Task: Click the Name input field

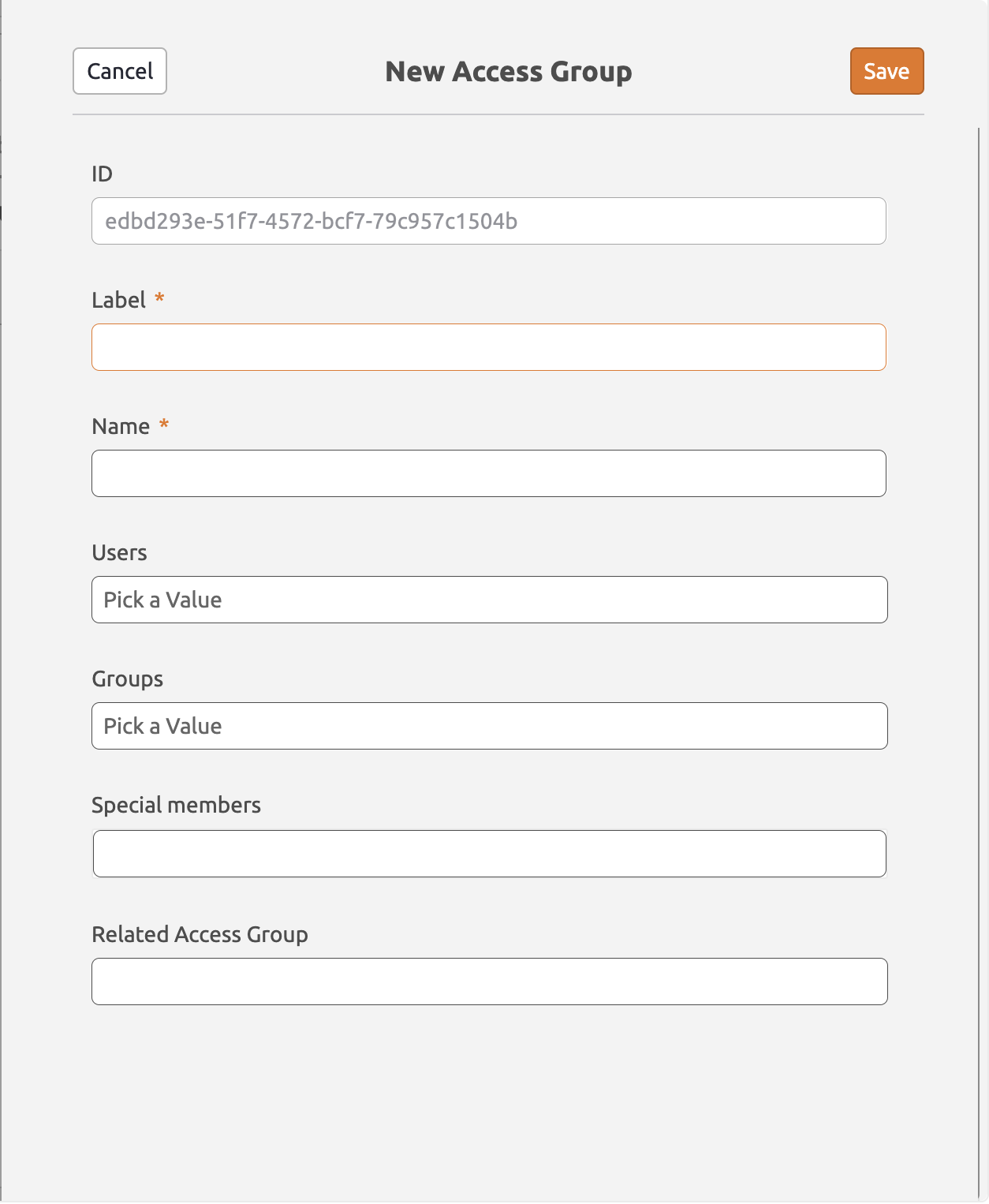Action: tap(489, 473)
